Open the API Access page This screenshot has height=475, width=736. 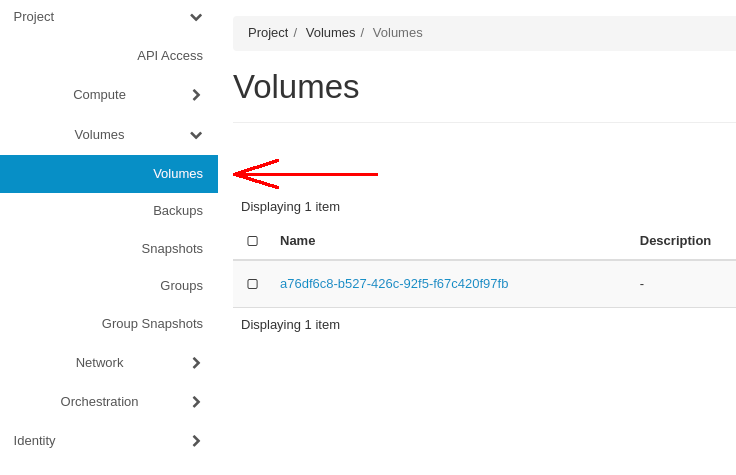170,56
